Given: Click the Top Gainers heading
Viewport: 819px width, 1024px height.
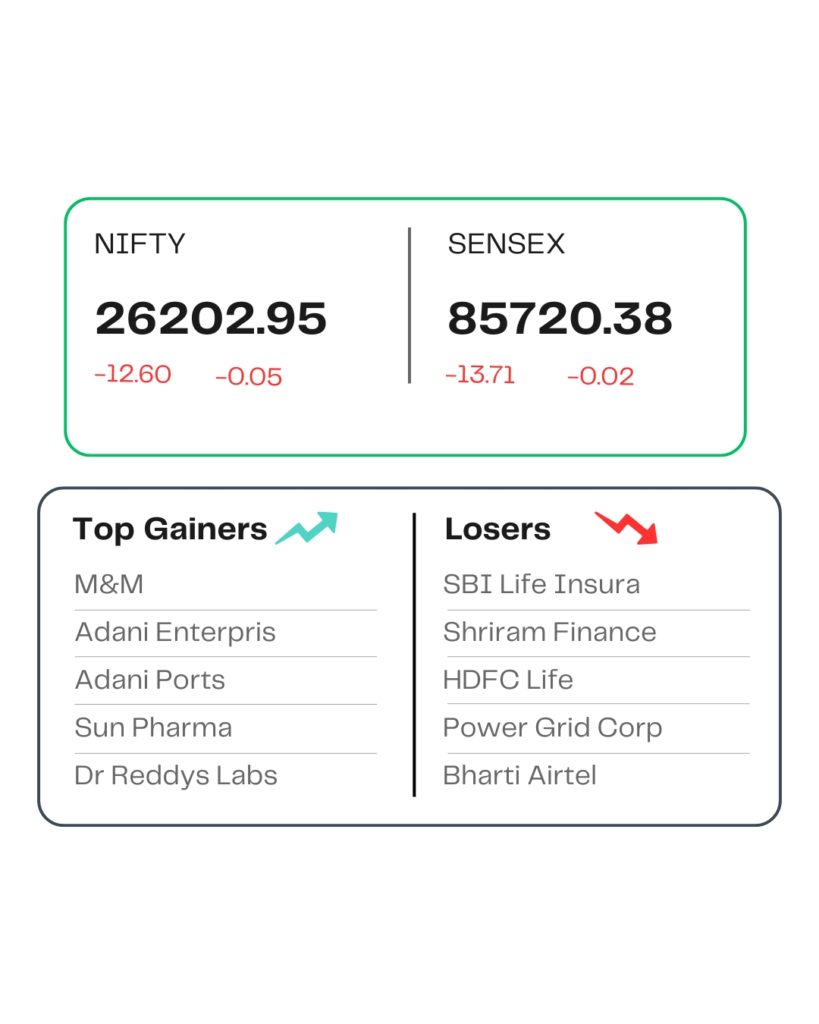Looking at the screenshot, I should 170,529.
